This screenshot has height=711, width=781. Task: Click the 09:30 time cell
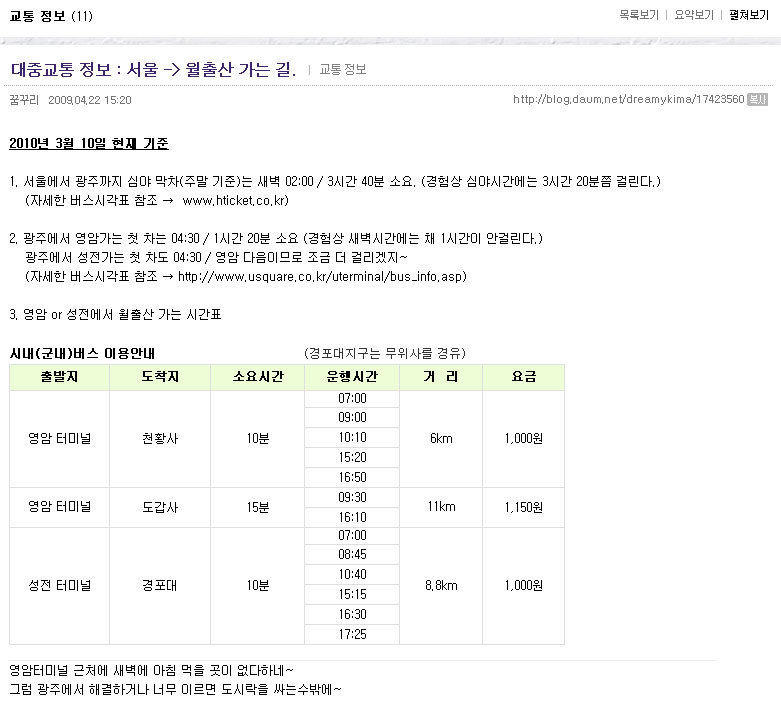click(352, 497)
